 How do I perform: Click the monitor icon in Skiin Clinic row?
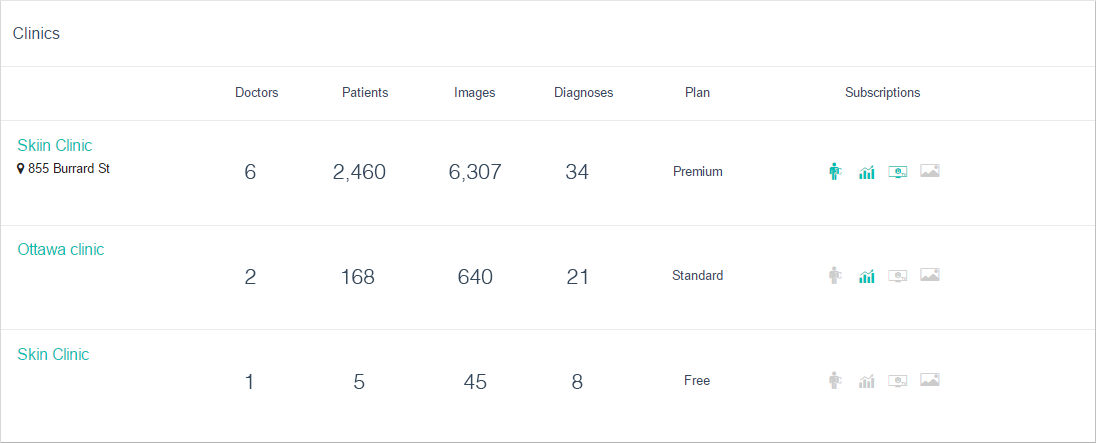coord(898,172)
